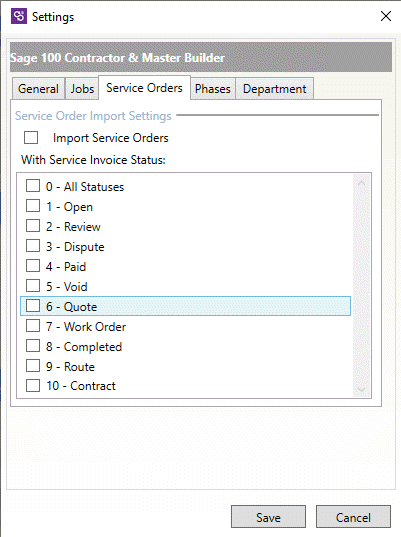
Task: Select the Service Orders tab
Action: pos(144,88)
